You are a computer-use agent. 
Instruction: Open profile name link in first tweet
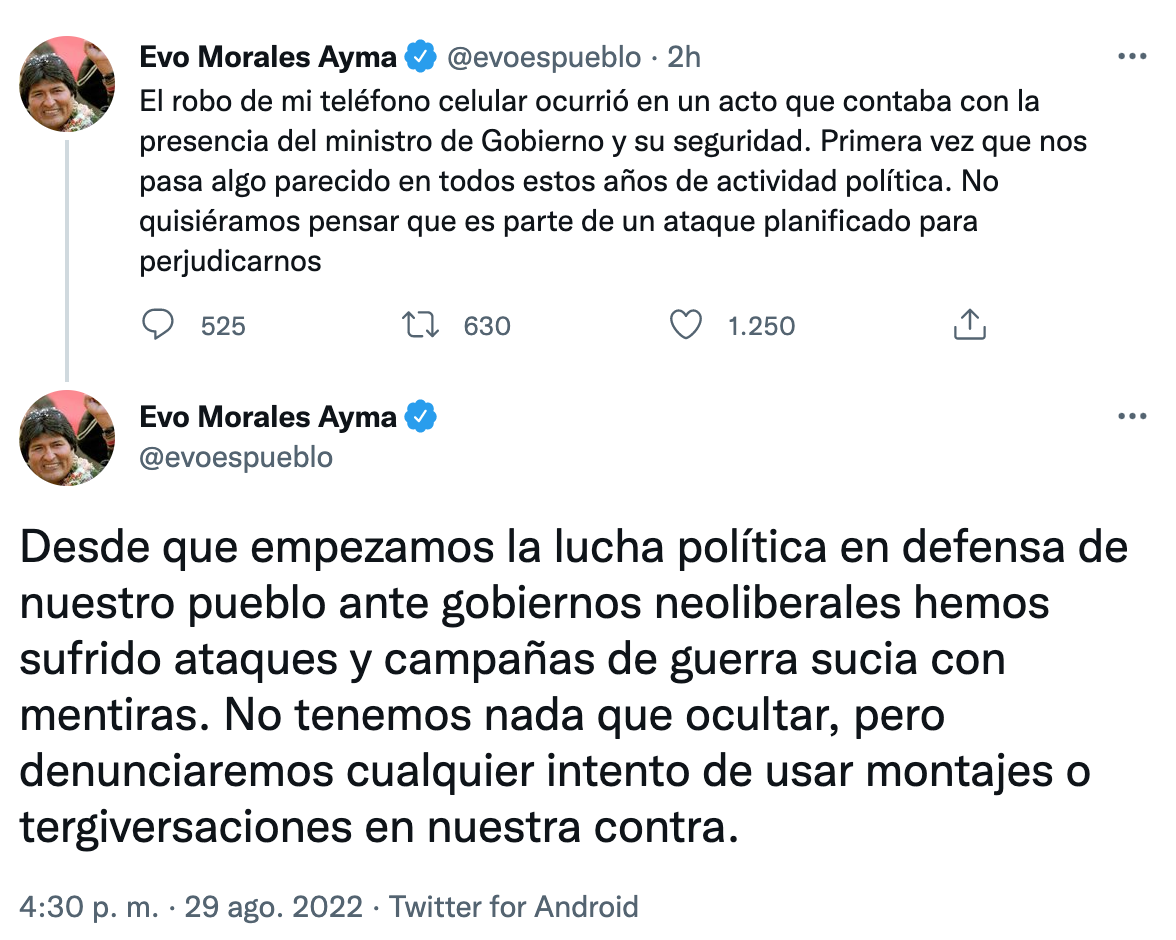(x=268, y=57)
